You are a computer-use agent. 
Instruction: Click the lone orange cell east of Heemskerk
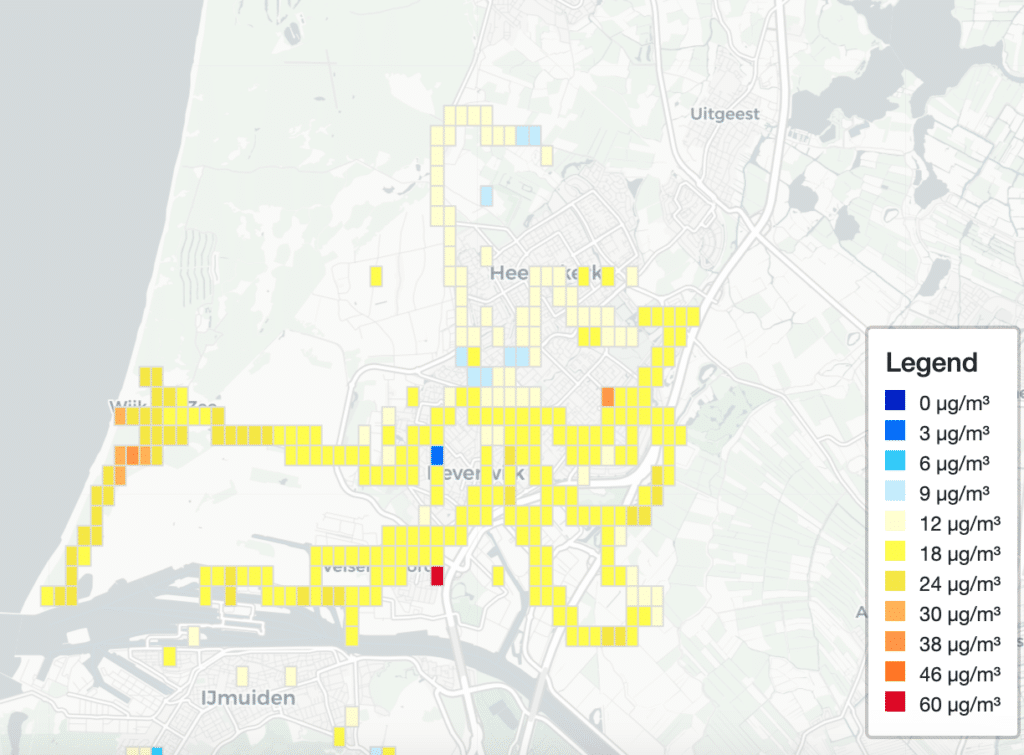click(608, 396)
